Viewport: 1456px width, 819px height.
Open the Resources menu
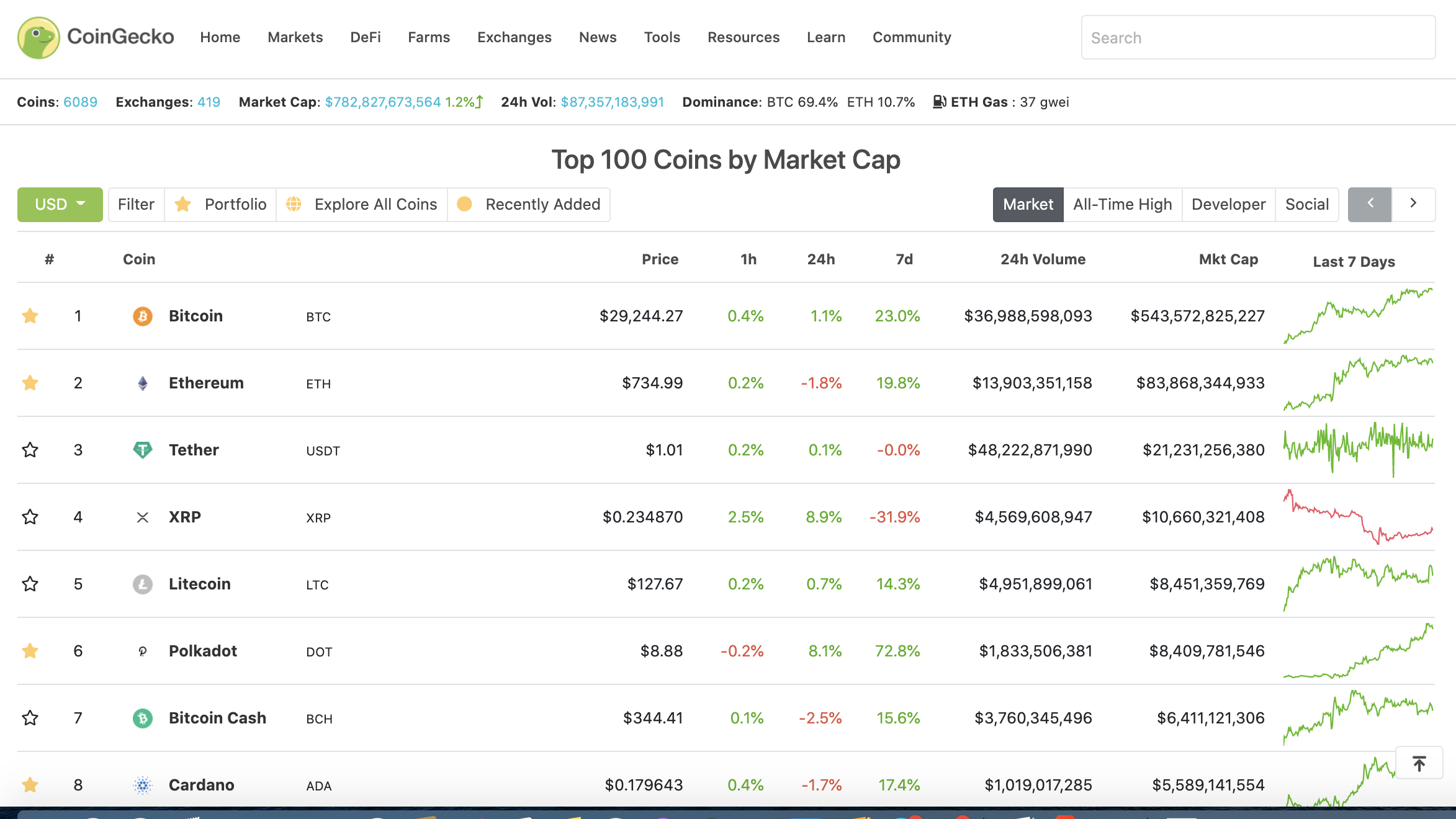[x=744, y=37]
